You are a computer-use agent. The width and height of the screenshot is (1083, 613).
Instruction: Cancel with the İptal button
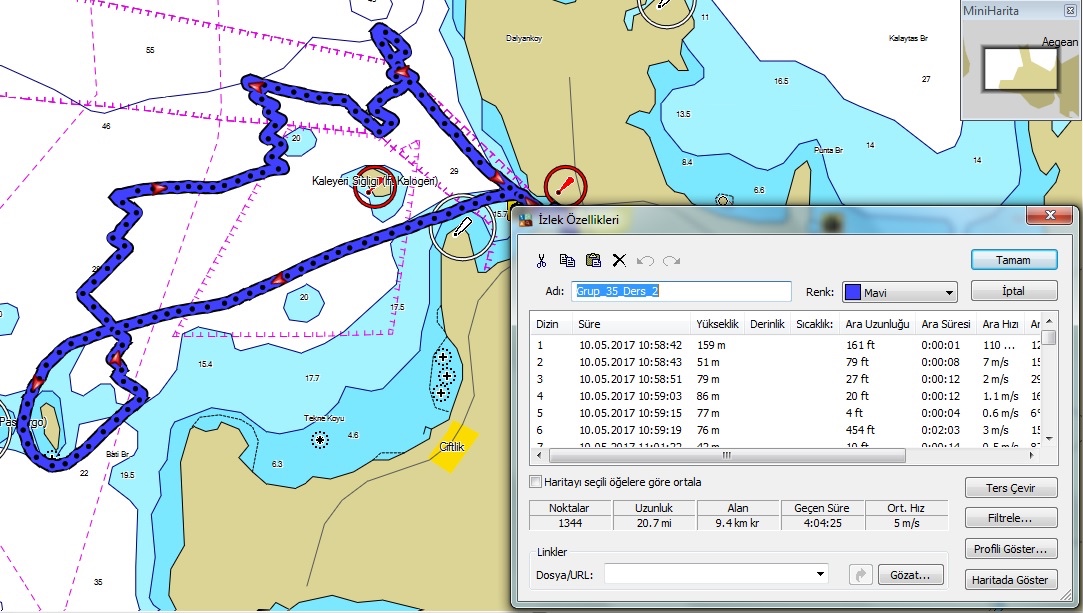pyautogui.click(x=1013, y=291)
